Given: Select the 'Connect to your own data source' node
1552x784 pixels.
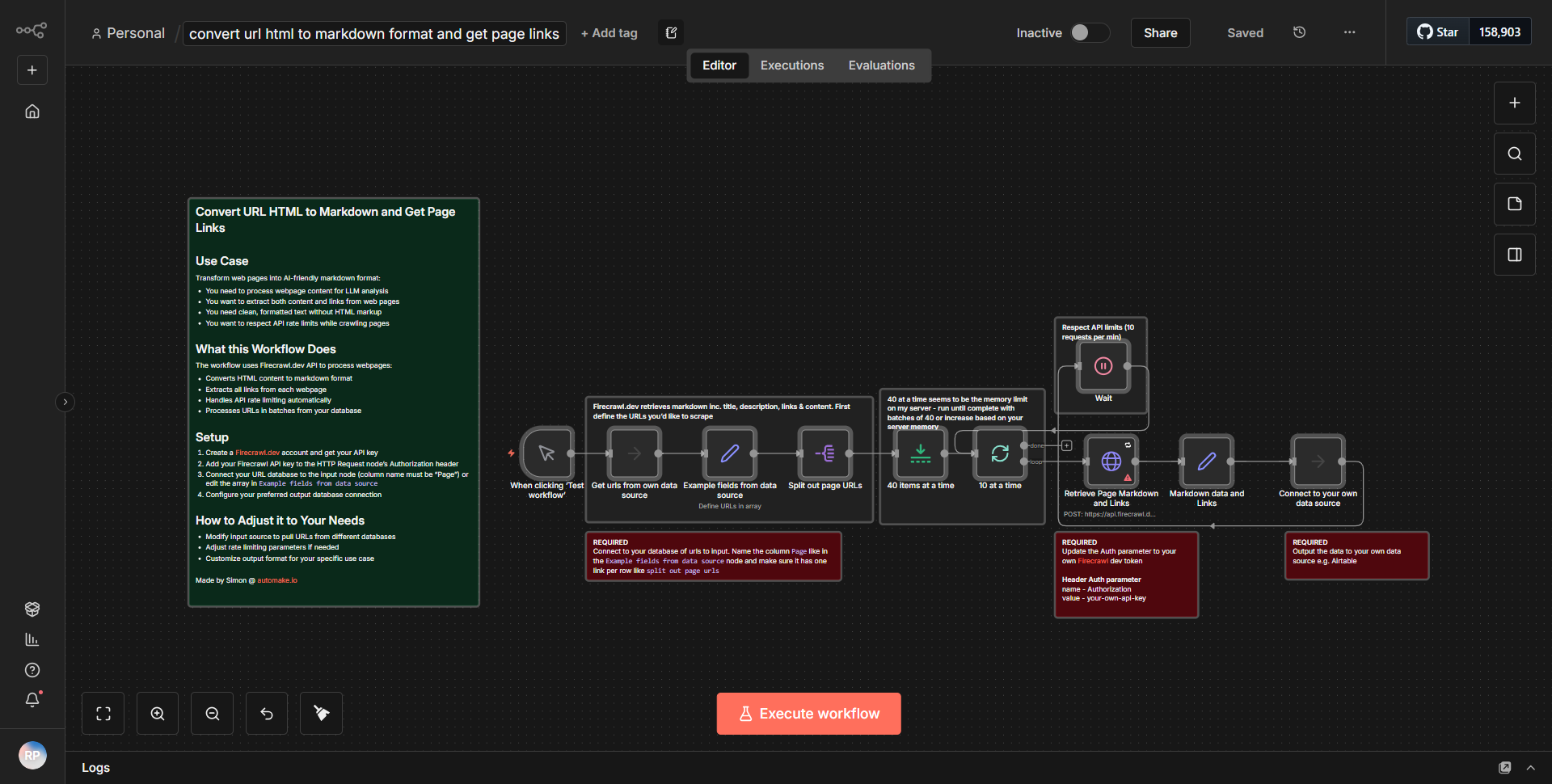Looking at the screenshot, I should pos(1318,462).
